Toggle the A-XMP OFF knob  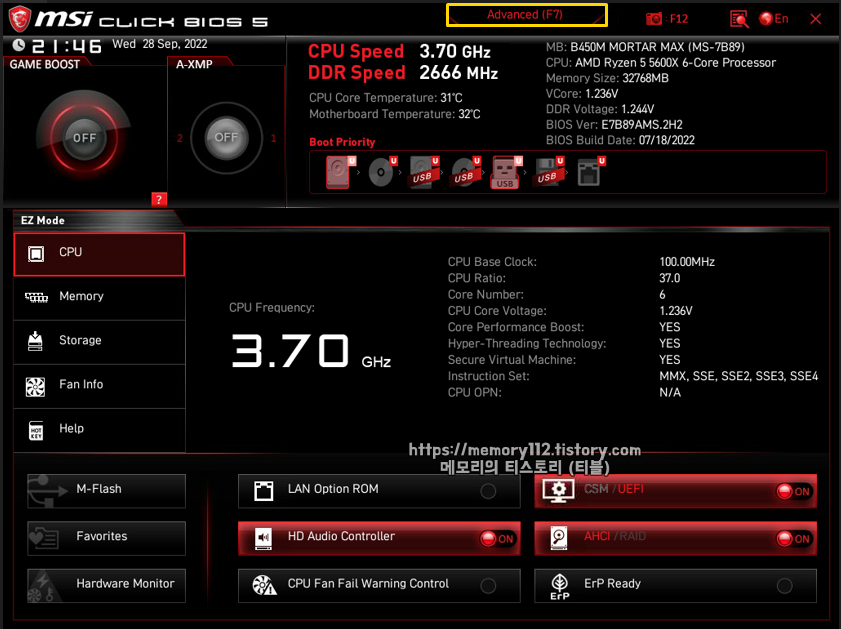click(x=226, y=137)
